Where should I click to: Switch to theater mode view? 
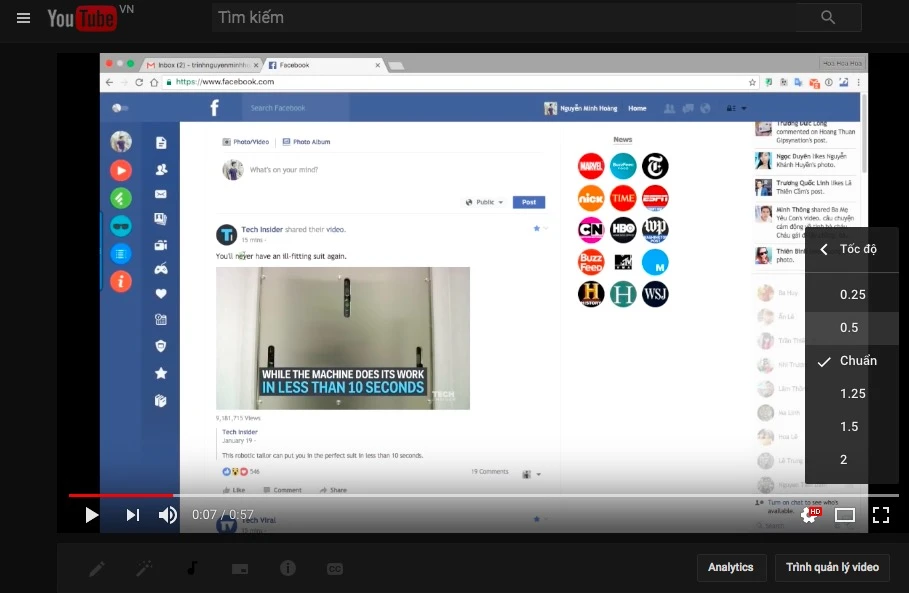click(x=845, y=514)
